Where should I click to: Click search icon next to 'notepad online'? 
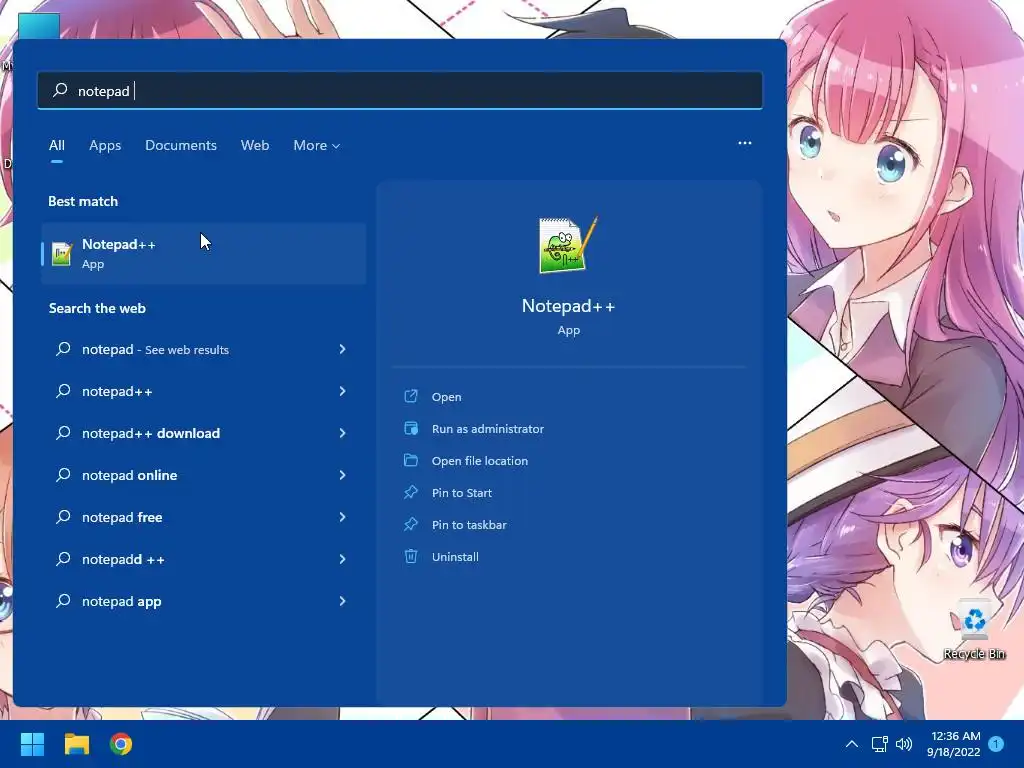click(x=63, y=475)
